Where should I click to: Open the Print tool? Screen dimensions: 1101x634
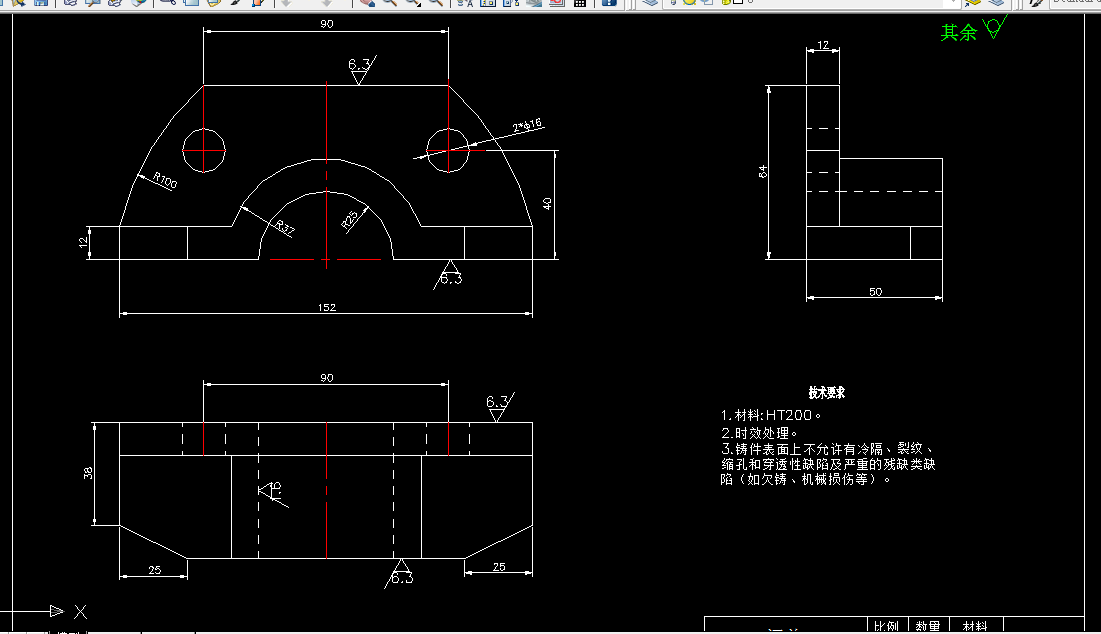65,5
